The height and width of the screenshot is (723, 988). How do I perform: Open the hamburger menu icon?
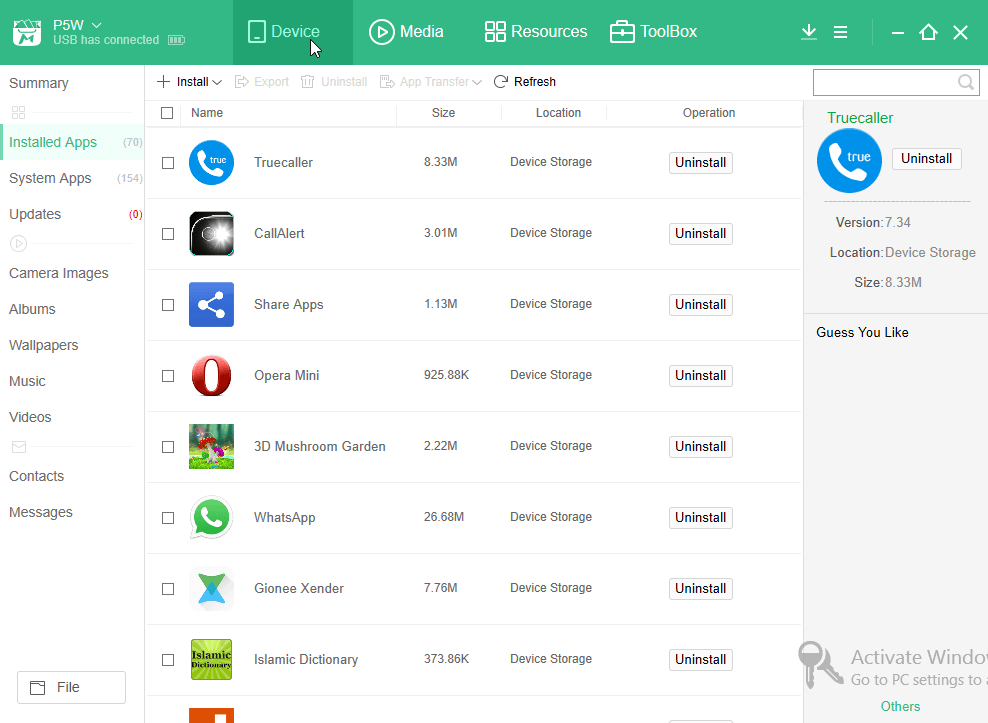pos(840,31)
